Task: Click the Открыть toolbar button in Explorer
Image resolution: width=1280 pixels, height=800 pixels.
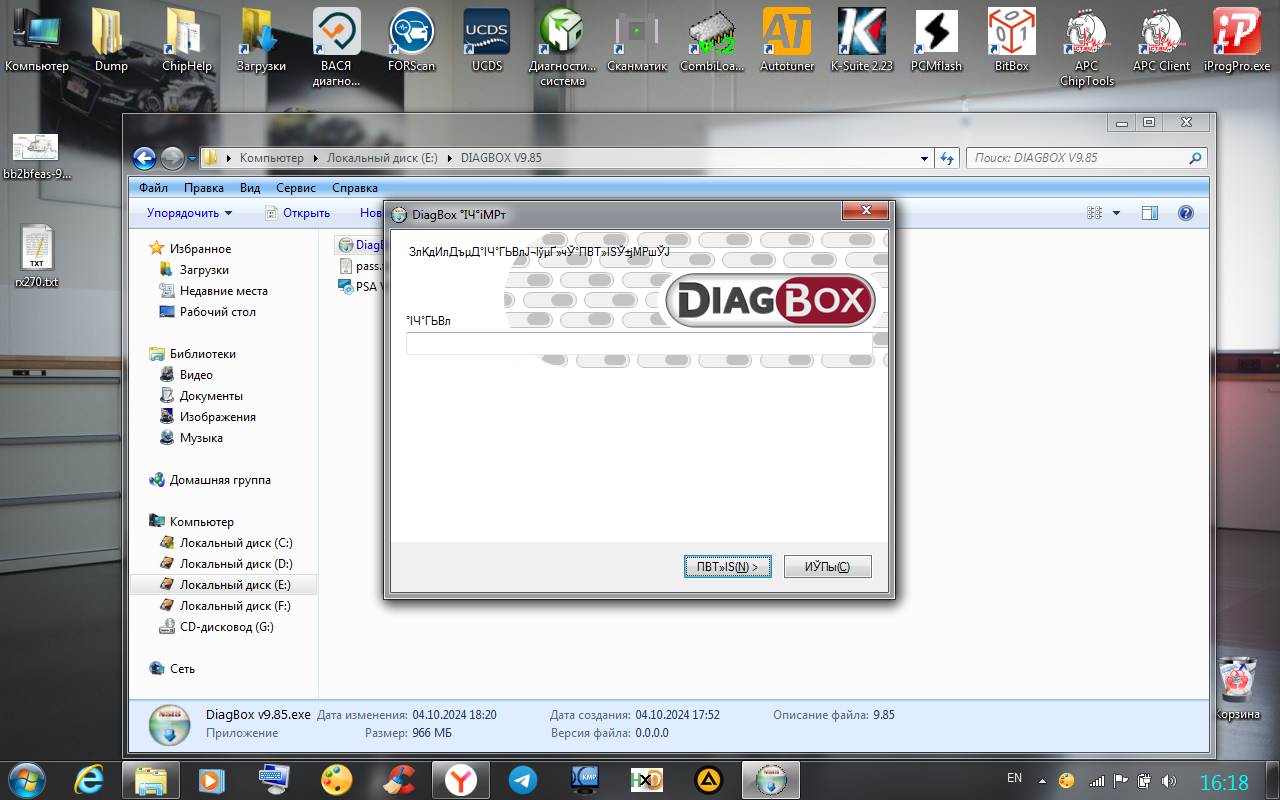Action: tap(297, 213)
